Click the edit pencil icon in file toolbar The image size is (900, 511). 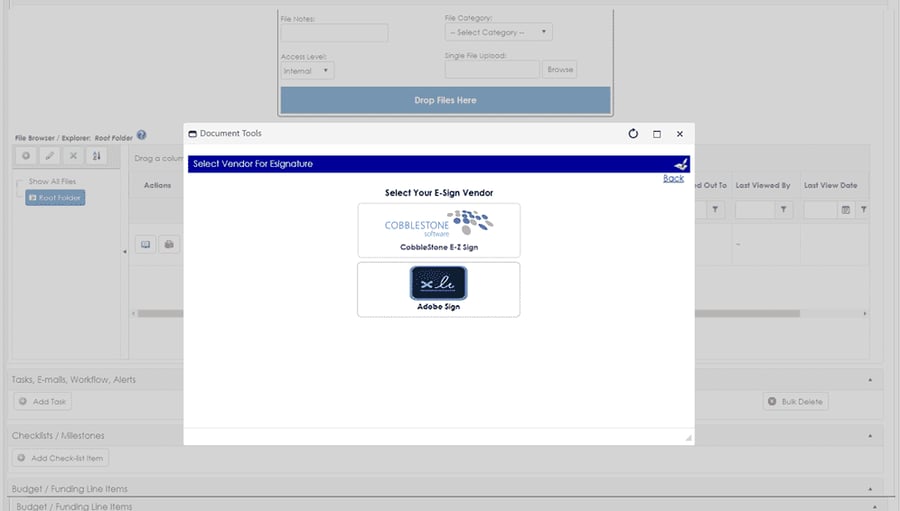[50, 156]
